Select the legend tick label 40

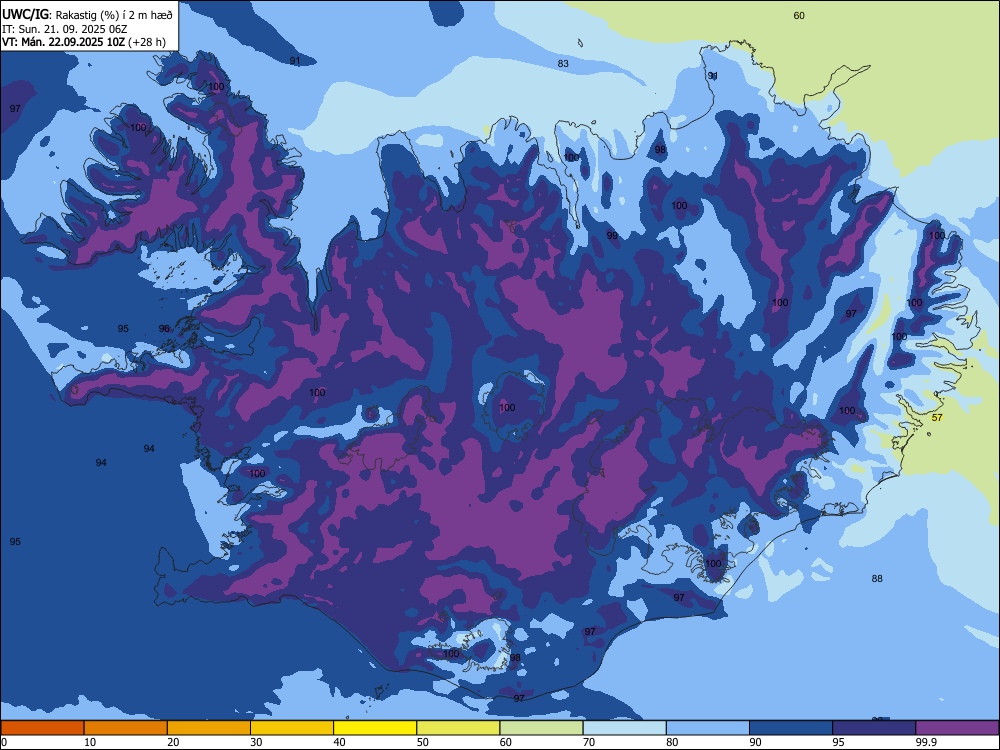coord(339,742)
